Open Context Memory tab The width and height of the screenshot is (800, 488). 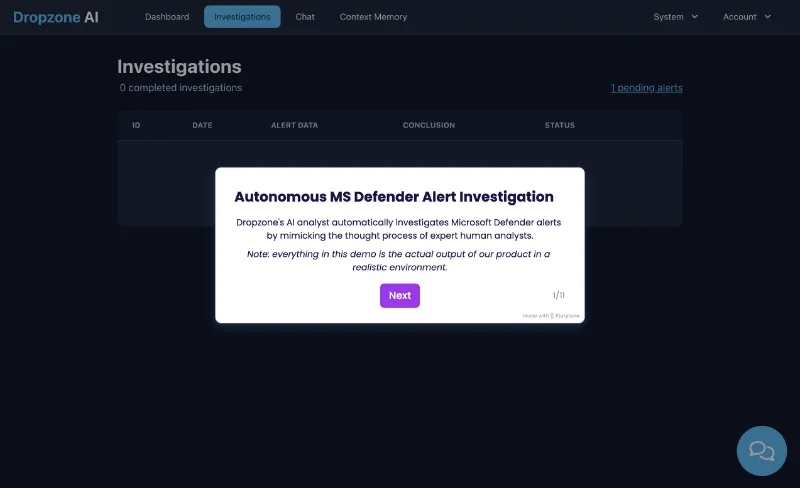point(373,17)
